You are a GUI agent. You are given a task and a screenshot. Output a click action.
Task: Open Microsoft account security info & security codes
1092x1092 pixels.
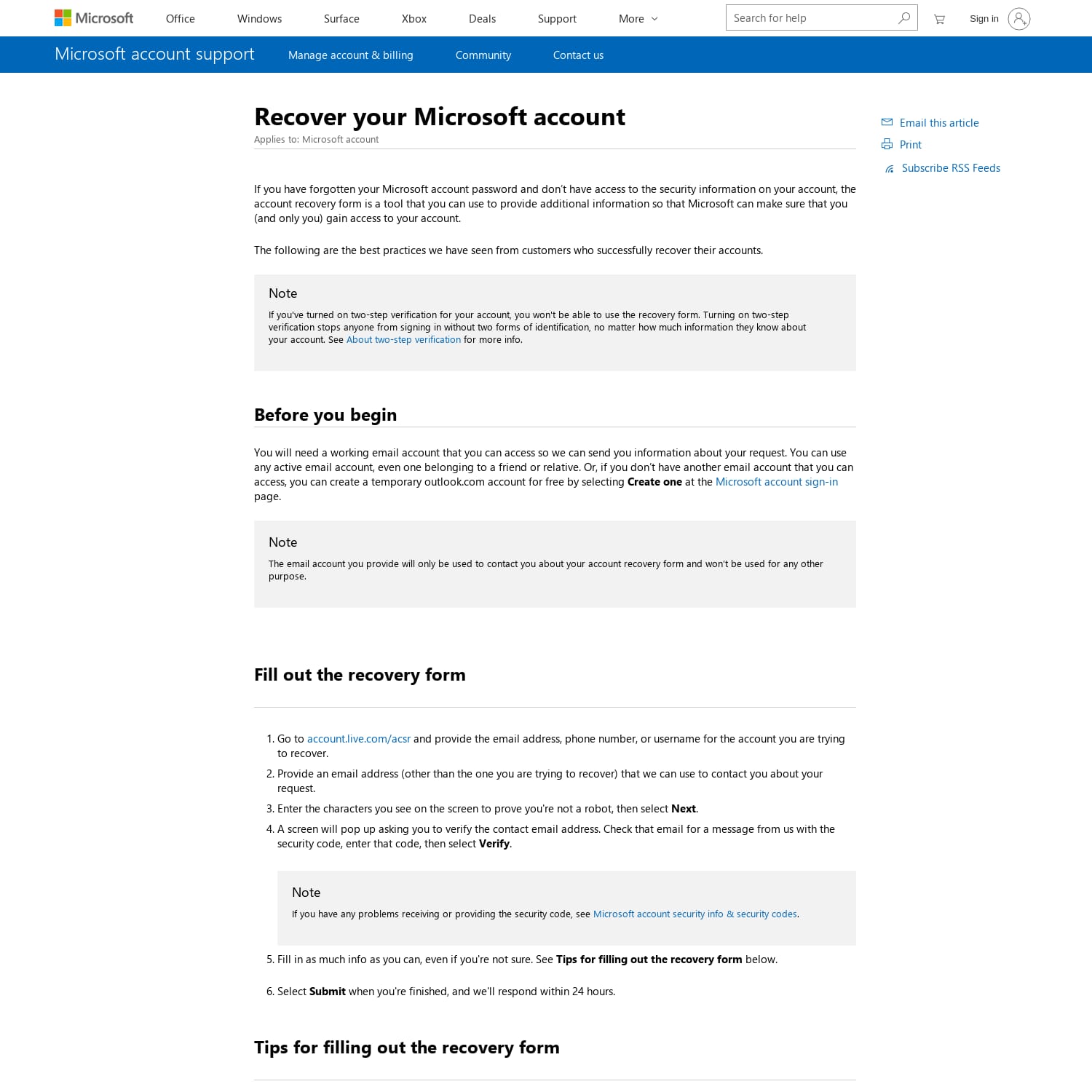click(695, 914)
